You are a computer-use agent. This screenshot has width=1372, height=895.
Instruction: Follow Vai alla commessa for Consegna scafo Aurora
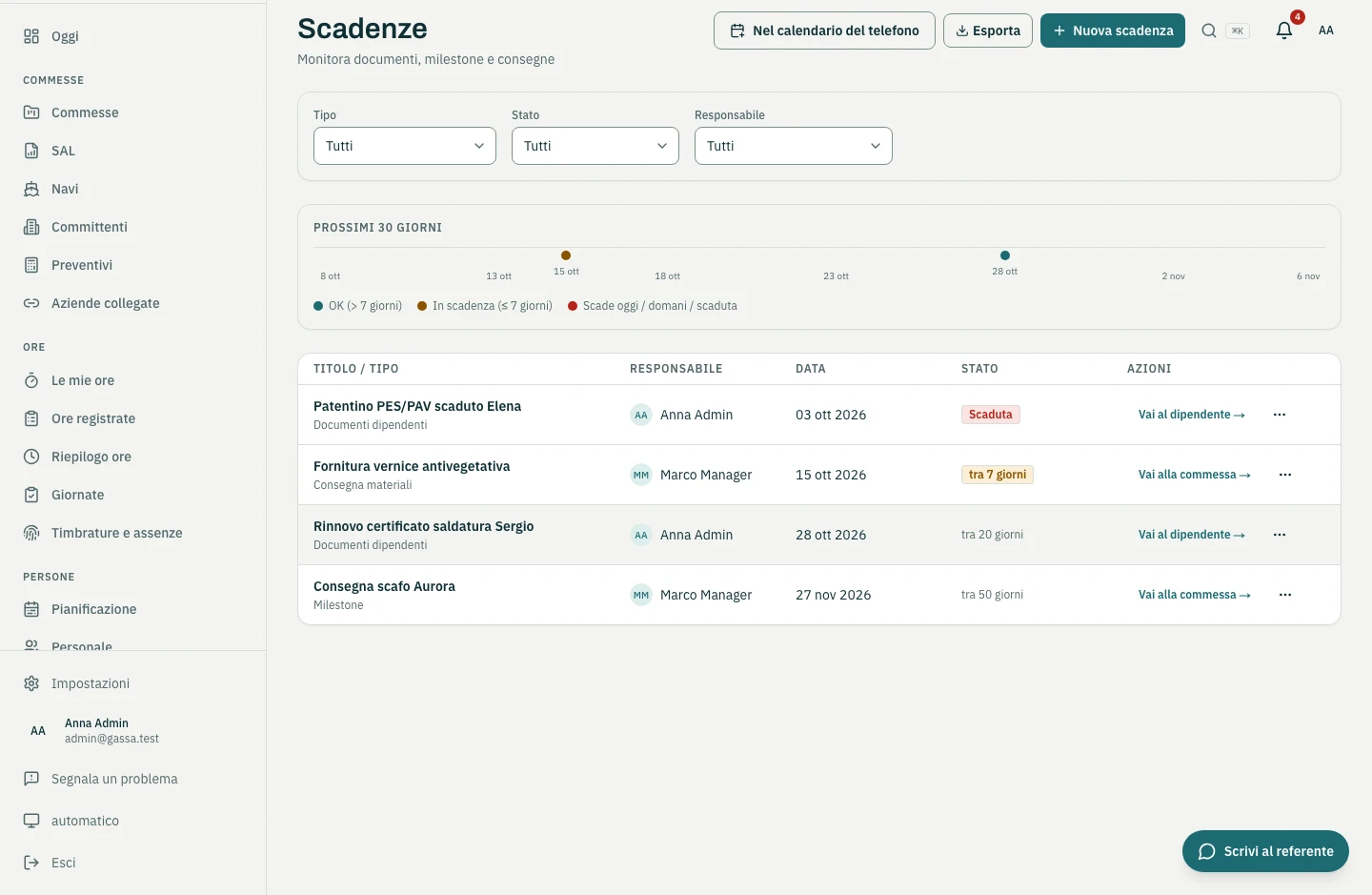(1195, 595)
